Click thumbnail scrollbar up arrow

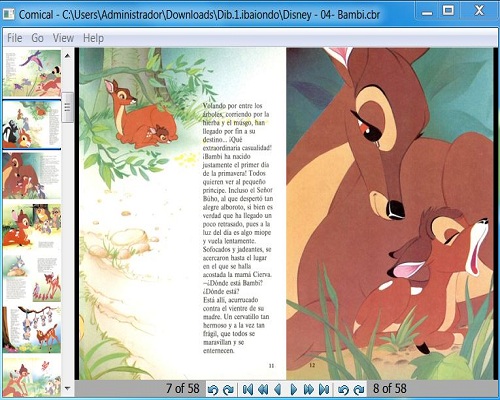[67, 56]
